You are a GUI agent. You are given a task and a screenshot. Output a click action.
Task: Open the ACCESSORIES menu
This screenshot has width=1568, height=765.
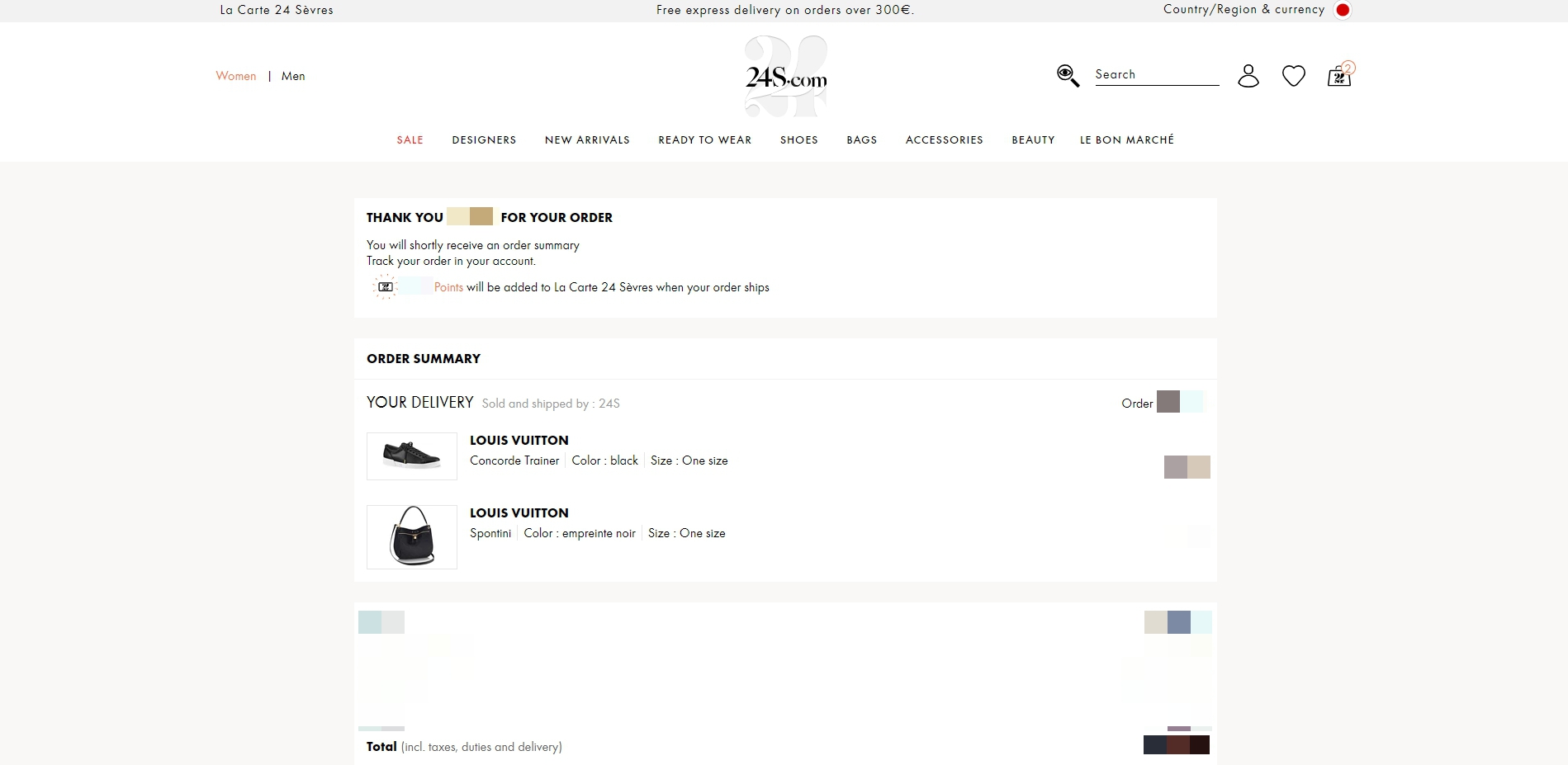[945, 140]
